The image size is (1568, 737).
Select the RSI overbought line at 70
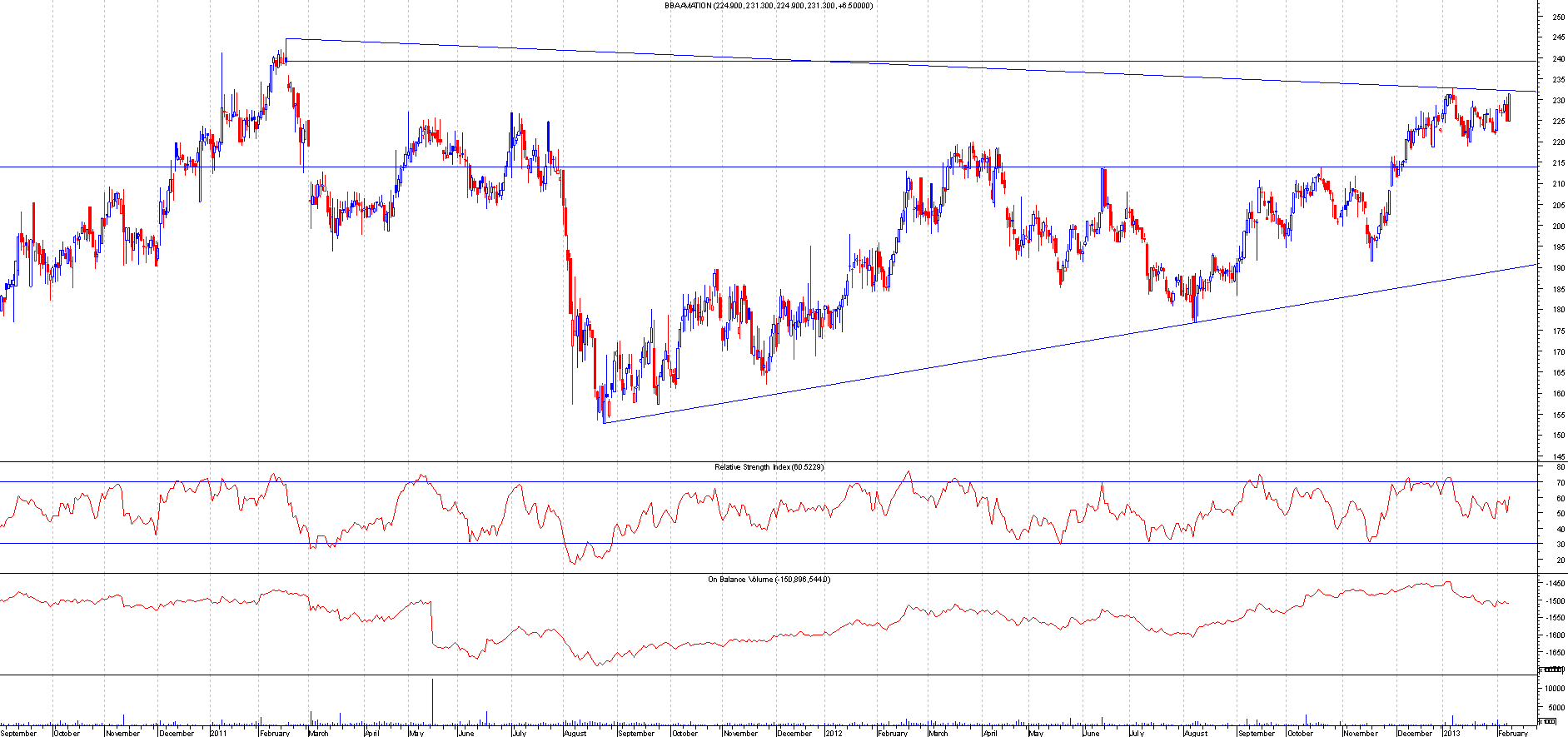pyautogui.click(x=749, y=481)
